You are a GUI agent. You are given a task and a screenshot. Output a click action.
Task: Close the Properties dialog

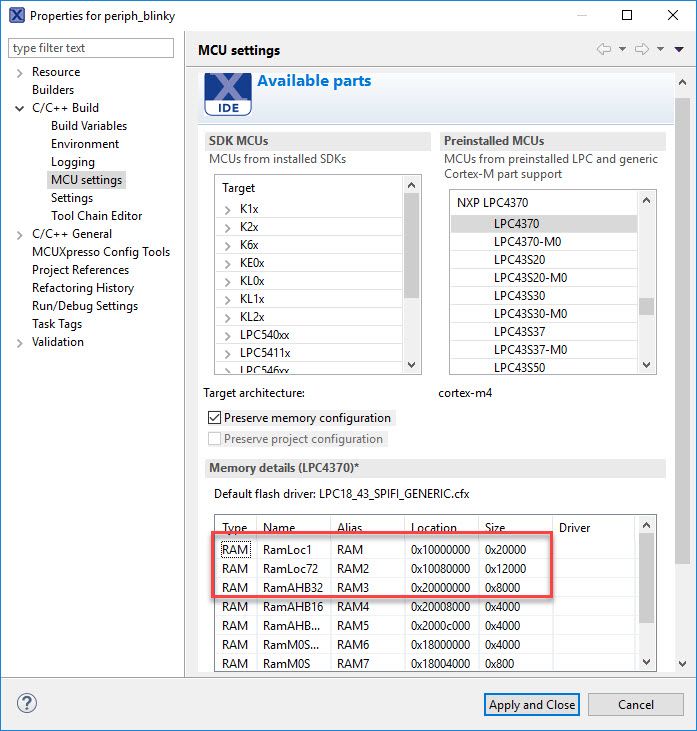click(x=673, y=15)
